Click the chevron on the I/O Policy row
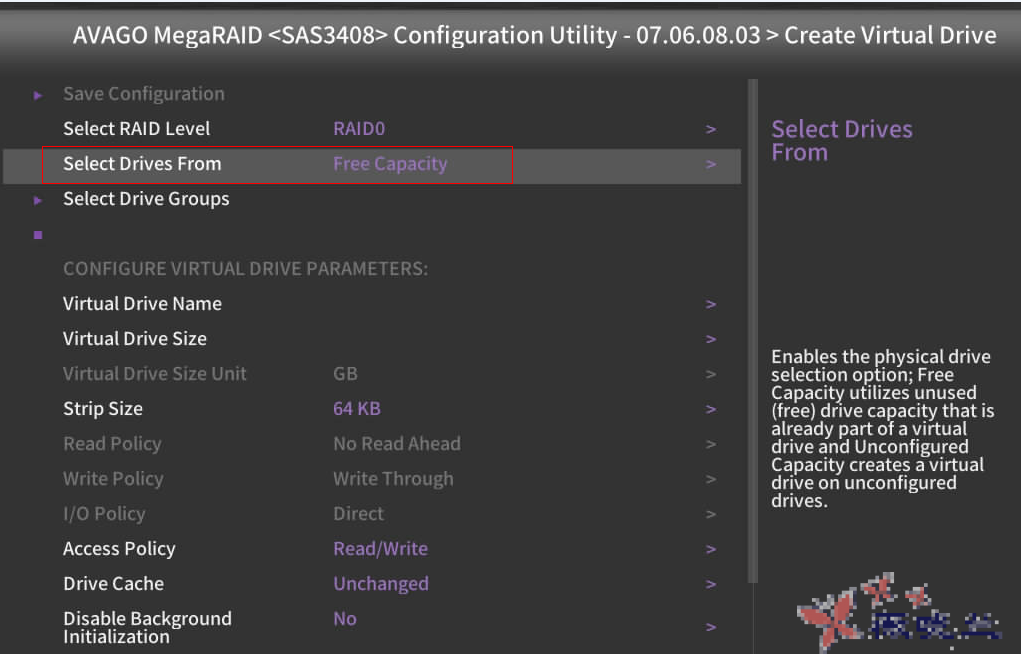 click(x=711, y=514)
